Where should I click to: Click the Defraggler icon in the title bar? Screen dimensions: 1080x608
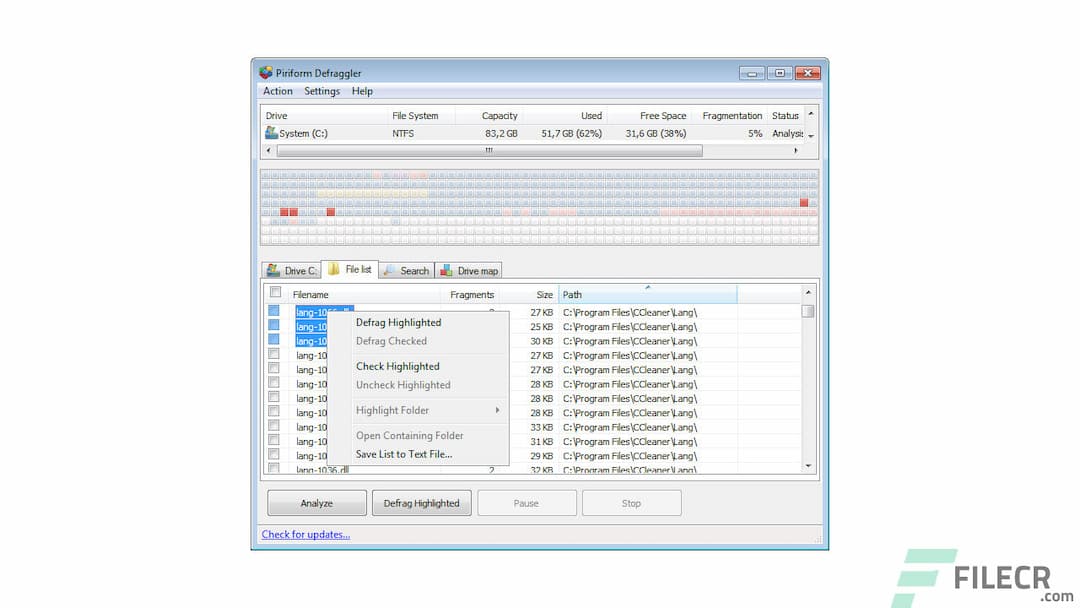(265, 72)
